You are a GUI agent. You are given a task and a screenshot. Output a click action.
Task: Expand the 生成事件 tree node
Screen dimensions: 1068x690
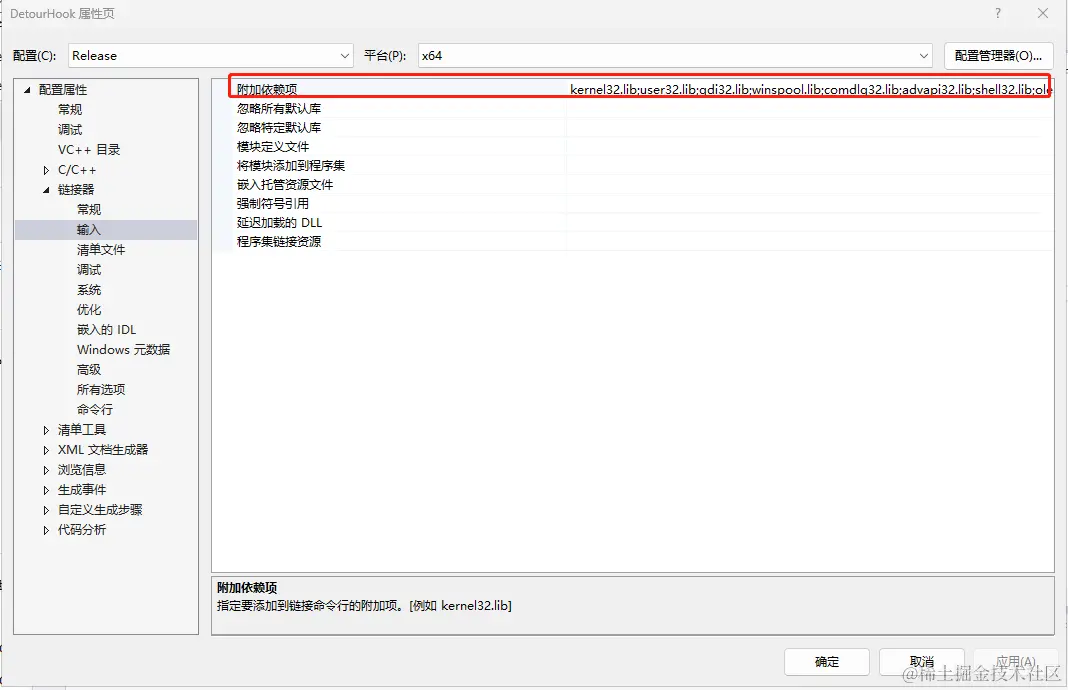tap(46, 490)
